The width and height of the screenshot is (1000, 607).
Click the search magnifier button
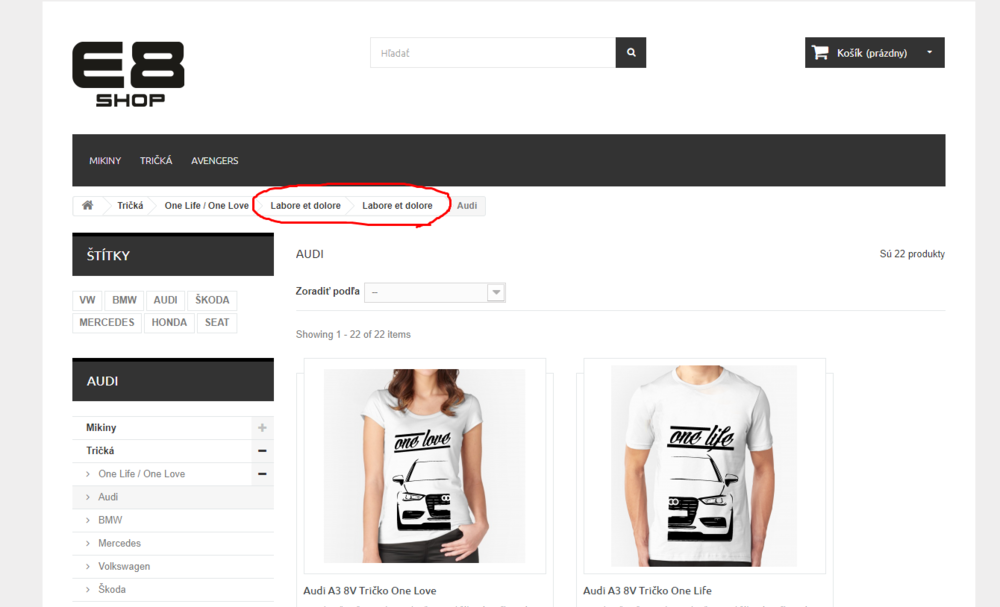pyautogui.click(x=631, y=52)
